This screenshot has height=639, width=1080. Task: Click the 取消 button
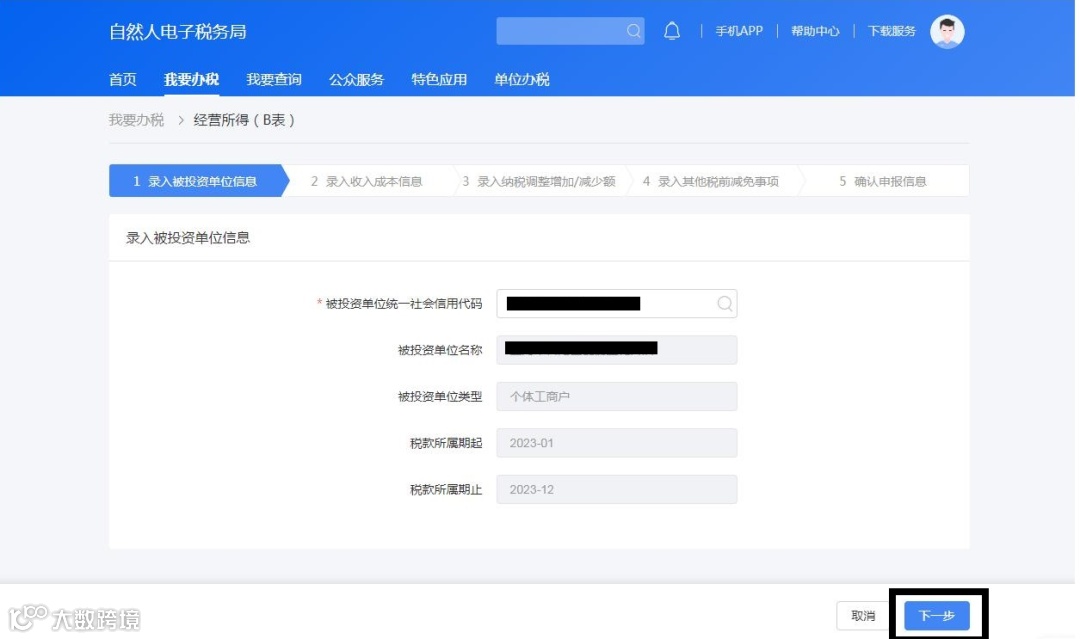coord(863,616)
